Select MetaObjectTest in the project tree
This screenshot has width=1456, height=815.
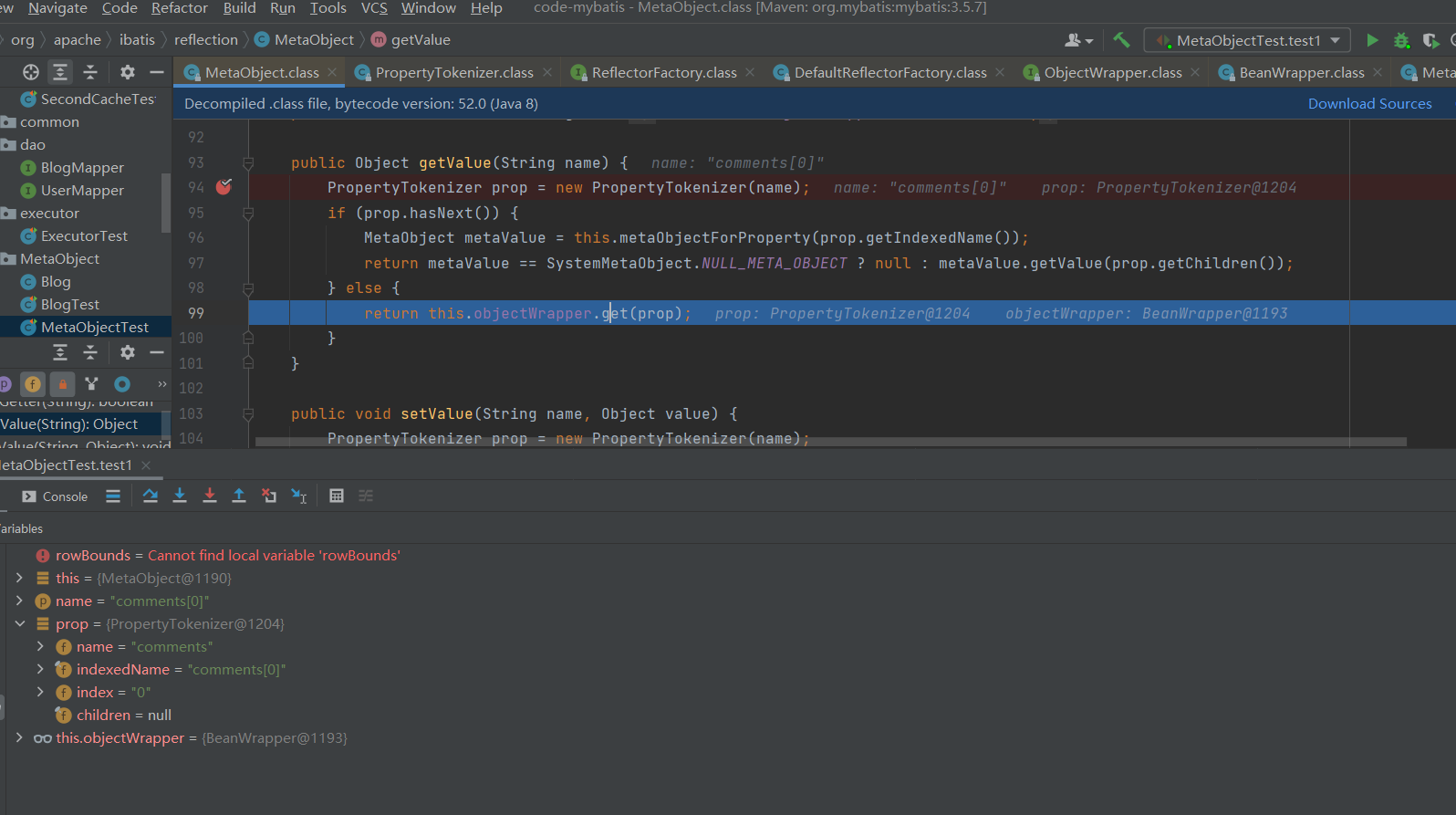click(84, 327)
